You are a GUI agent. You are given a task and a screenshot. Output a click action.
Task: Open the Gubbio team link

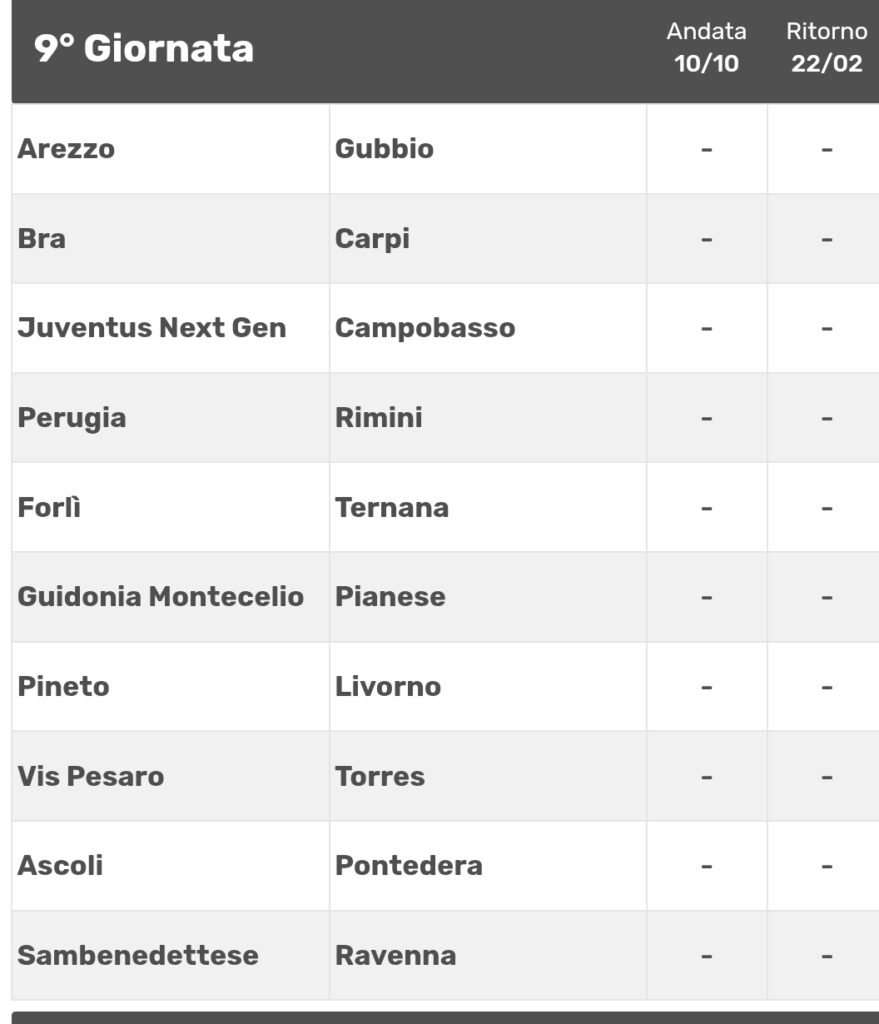point(384,149)
